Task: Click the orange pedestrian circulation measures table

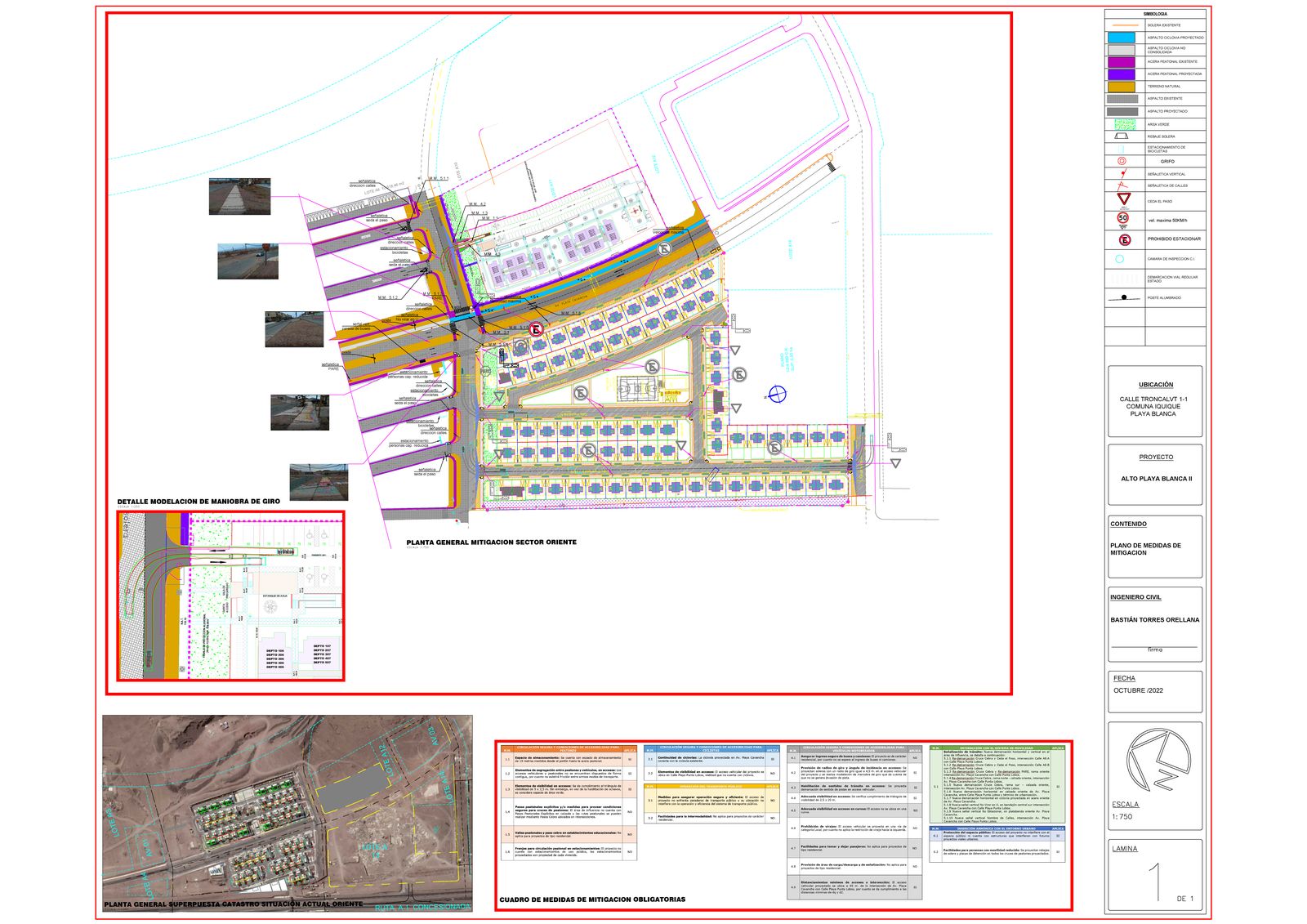Action: point(569,802)
